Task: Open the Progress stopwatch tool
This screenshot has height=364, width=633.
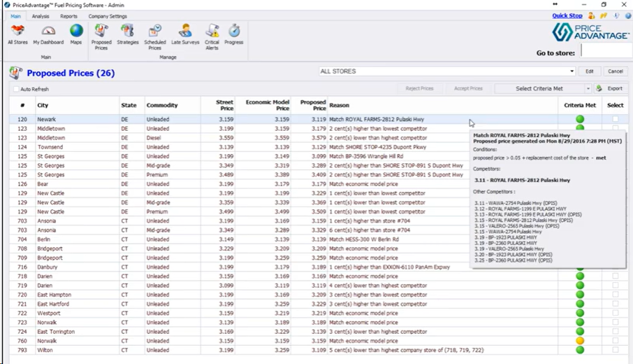Action: coord(234,34)
